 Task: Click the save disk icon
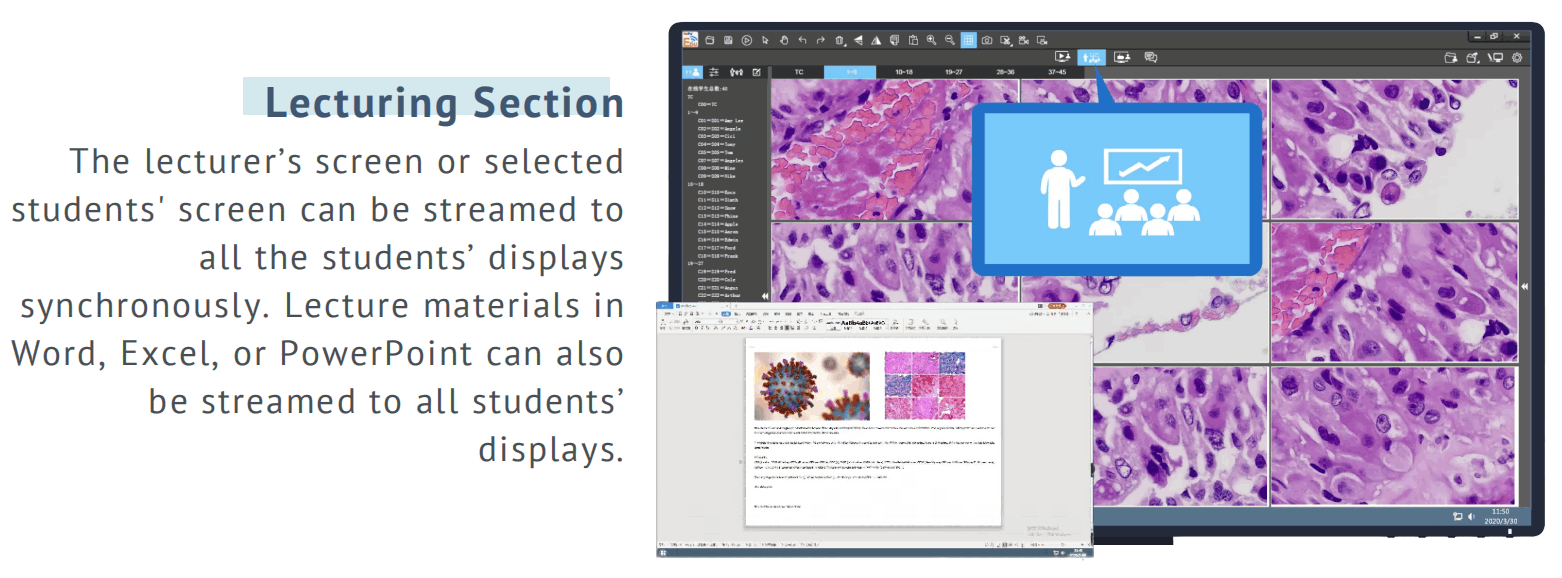coord(728,40)
